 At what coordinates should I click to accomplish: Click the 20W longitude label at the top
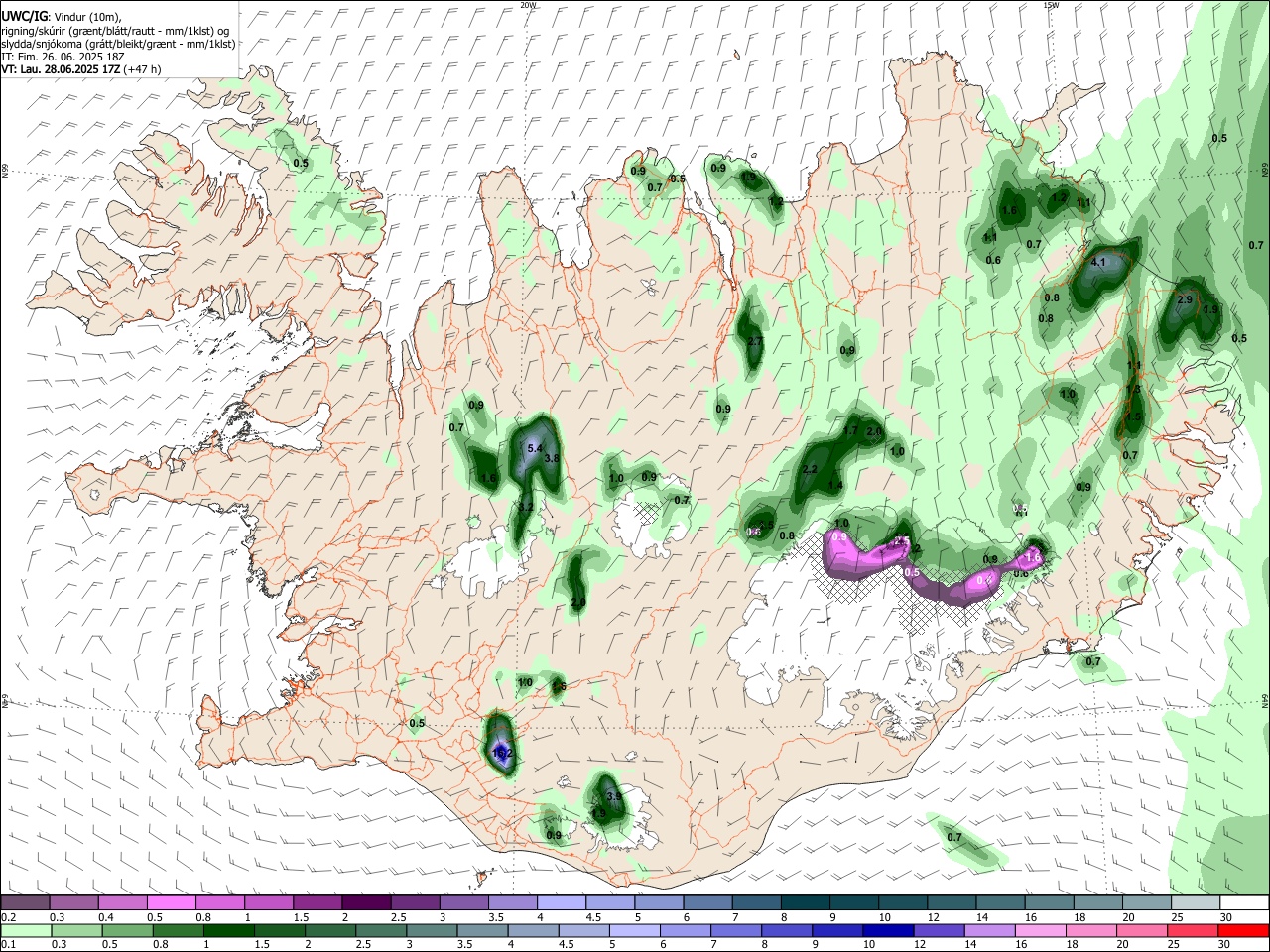[x=528, y=5]
